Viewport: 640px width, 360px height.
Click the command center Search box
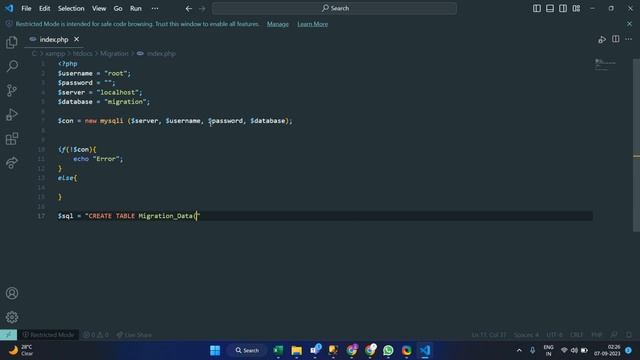[334, 8]
